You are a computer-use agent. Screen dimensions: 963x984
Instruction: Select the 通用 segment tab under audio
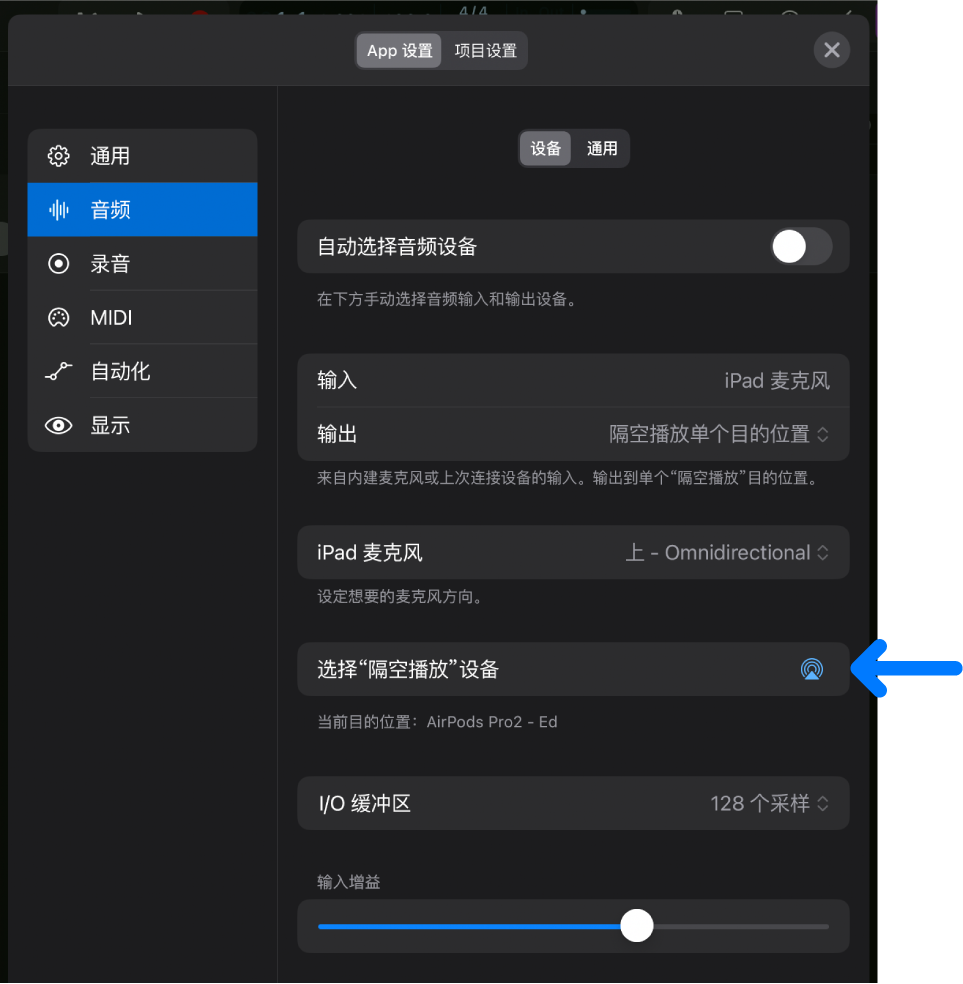602,149
